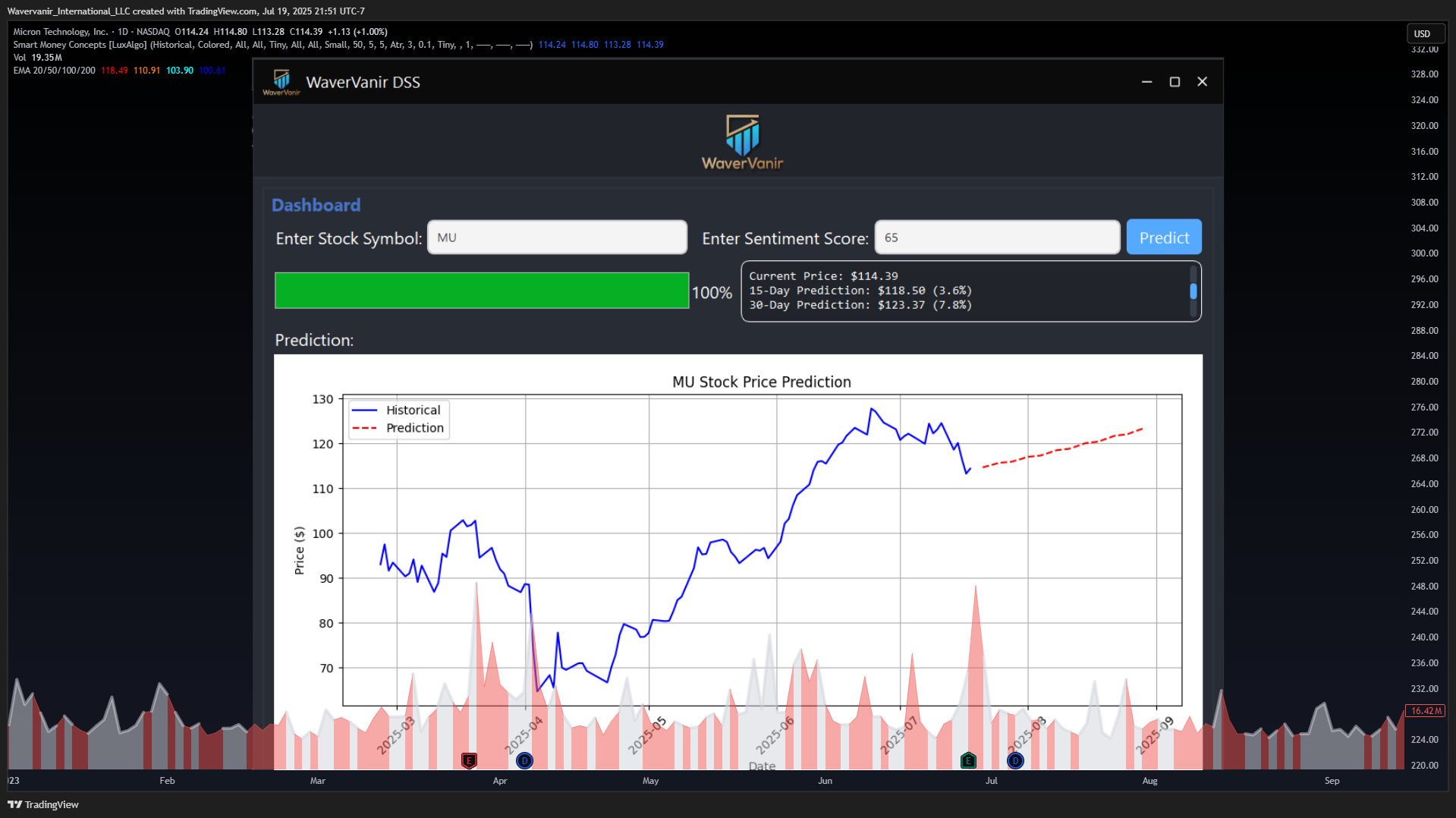The image size is (1456, 818).
Task: Click the EMA 20 value 118.49
Action: pyautogui.click(x=115, y=71)
